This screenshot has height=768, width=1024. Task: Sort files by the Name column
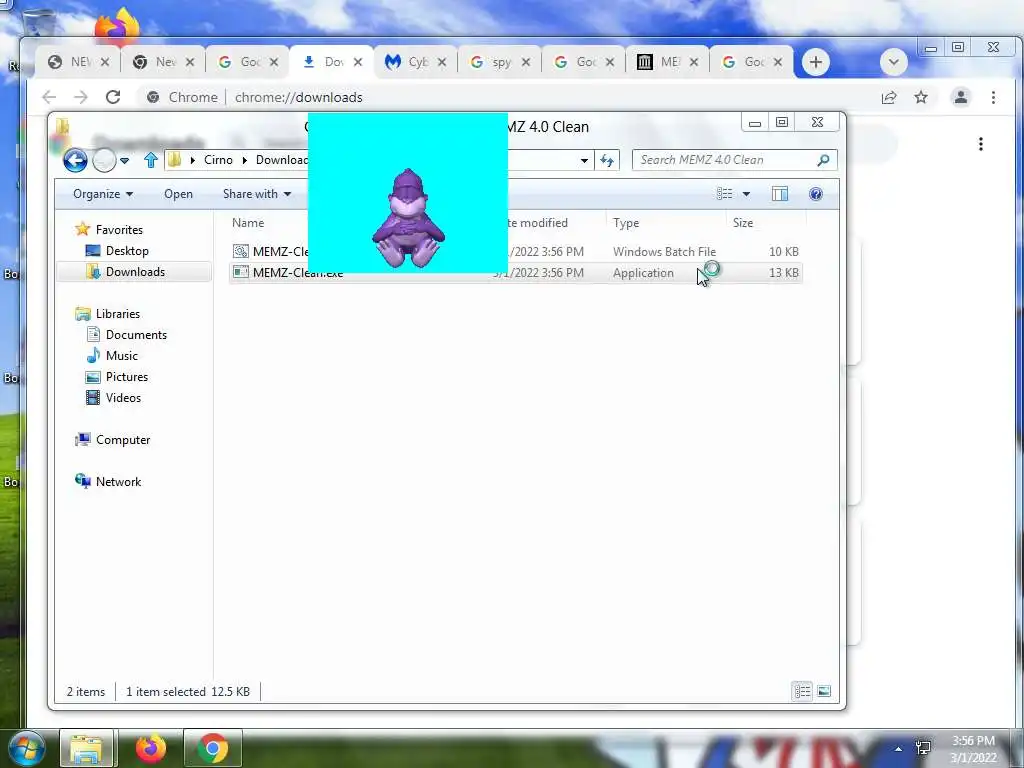248,223
